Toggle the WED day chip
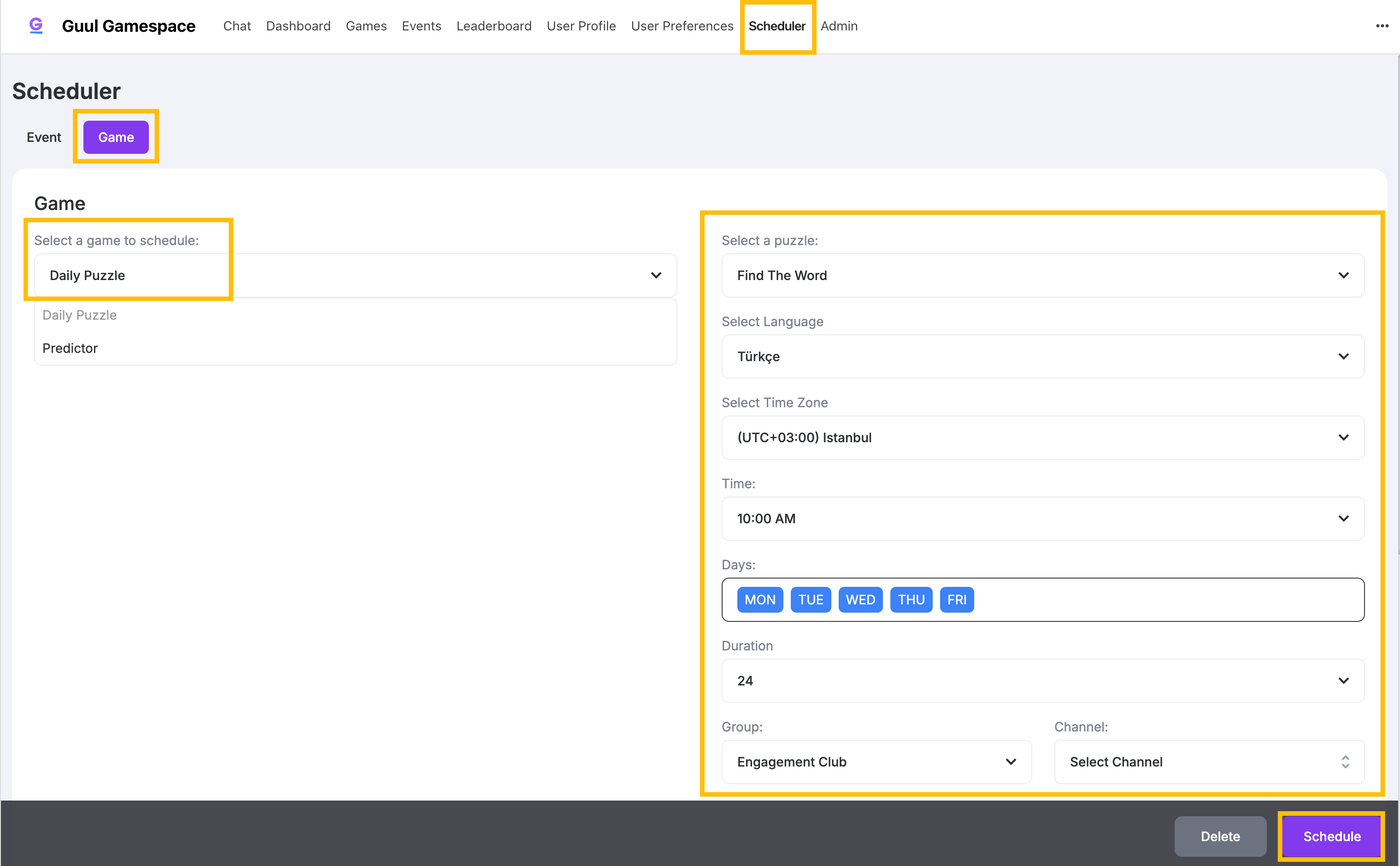Image resolution: width=1400 pixels, height=866 pixels. (x=860, y=600)
